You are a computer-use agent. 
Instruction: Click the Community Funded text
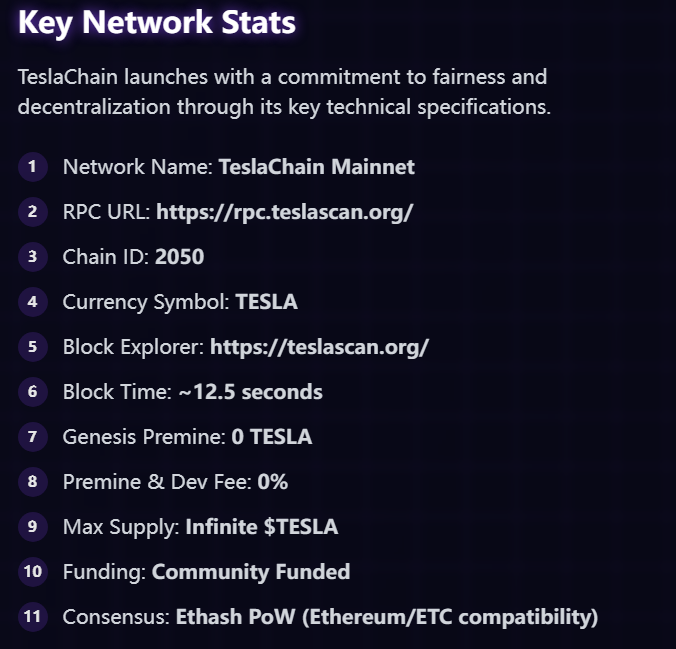250,572
